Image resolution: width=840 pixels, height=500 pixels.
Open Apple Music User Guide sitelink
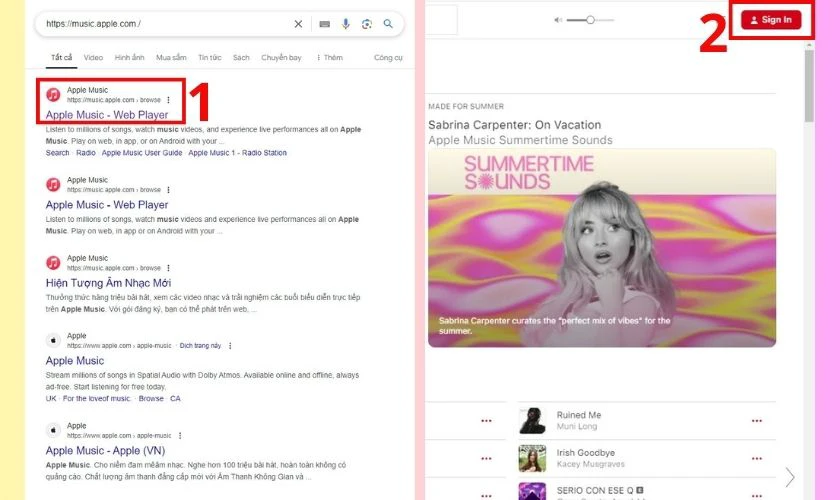click(142, 153)
